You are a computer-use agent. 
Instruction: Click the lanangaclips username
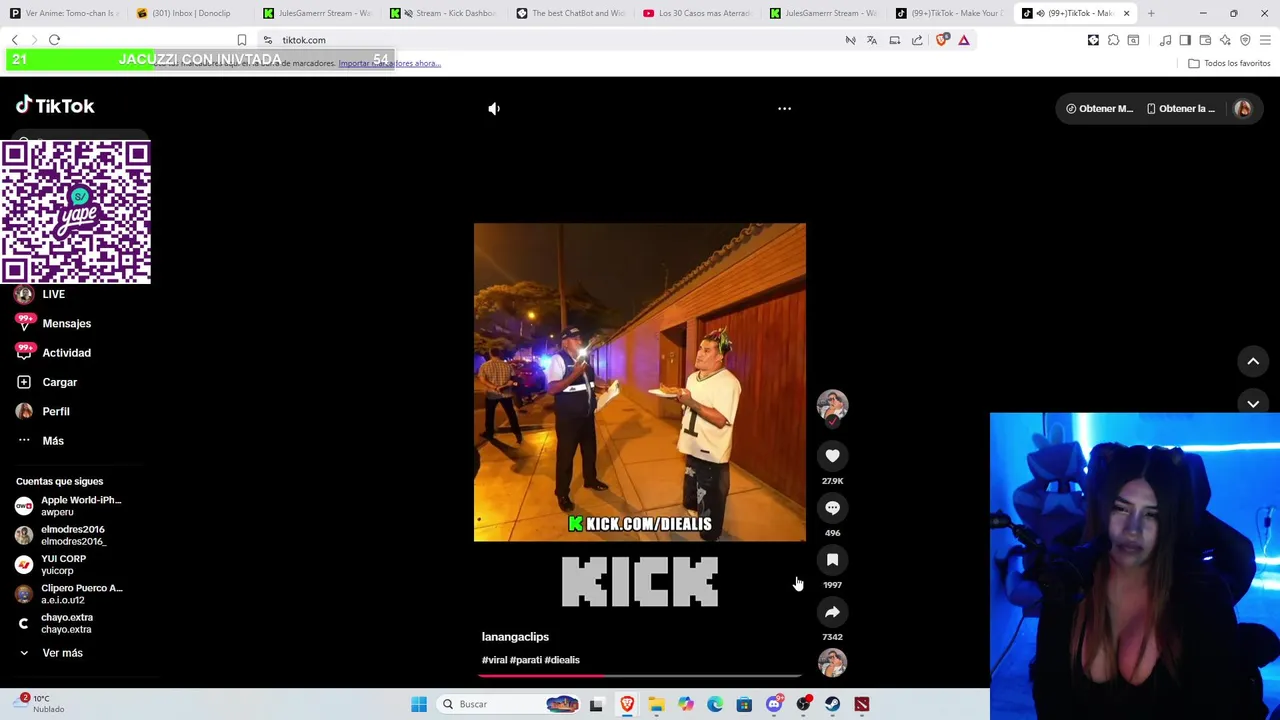515,637
